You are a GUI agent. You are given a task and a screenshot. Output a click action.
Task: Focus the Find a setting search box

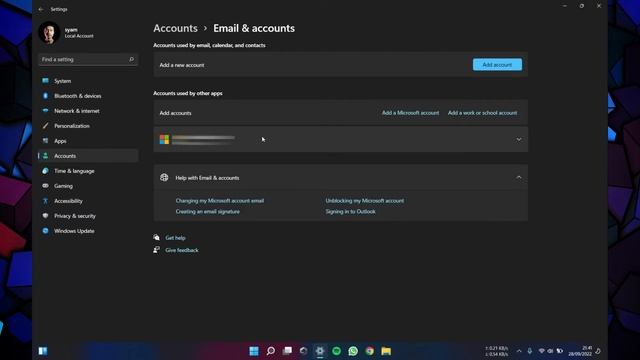pos(88,60)
